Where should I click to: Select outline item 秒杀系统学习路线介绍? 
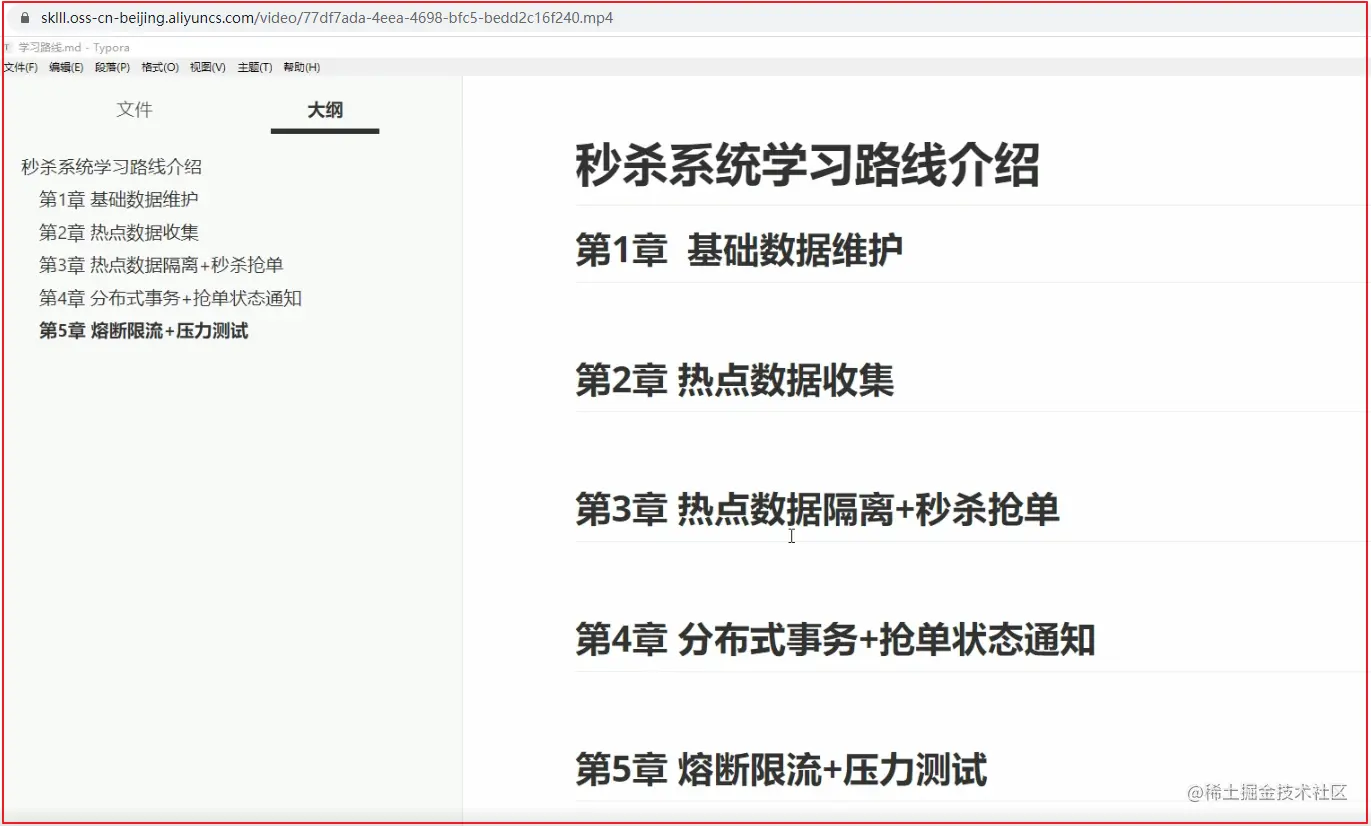[x=112, y=167]
